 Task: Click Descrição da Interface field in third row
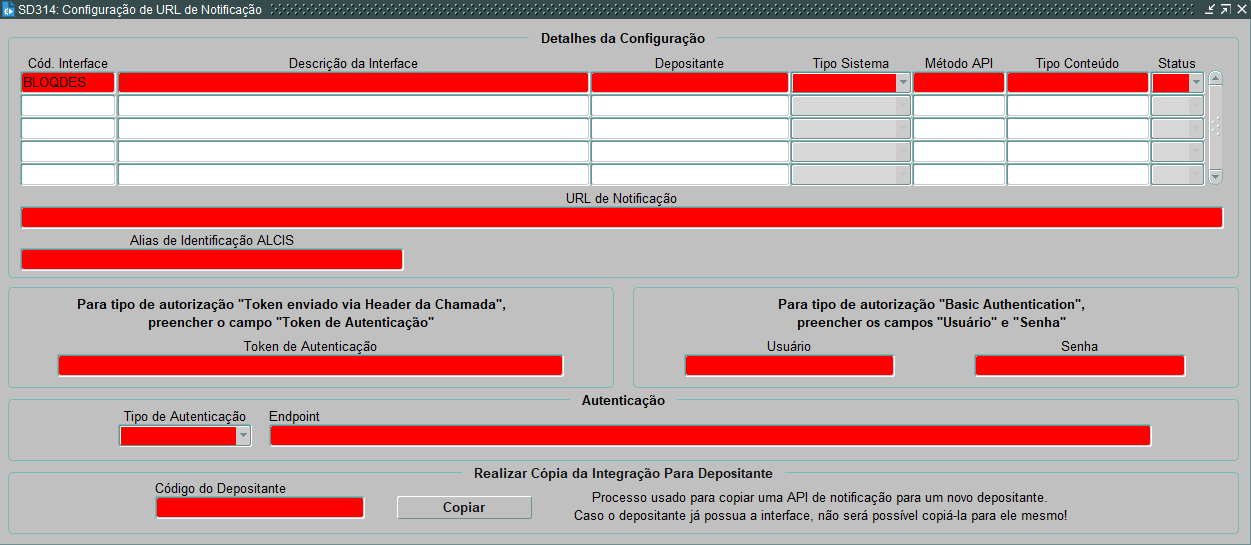353,129
